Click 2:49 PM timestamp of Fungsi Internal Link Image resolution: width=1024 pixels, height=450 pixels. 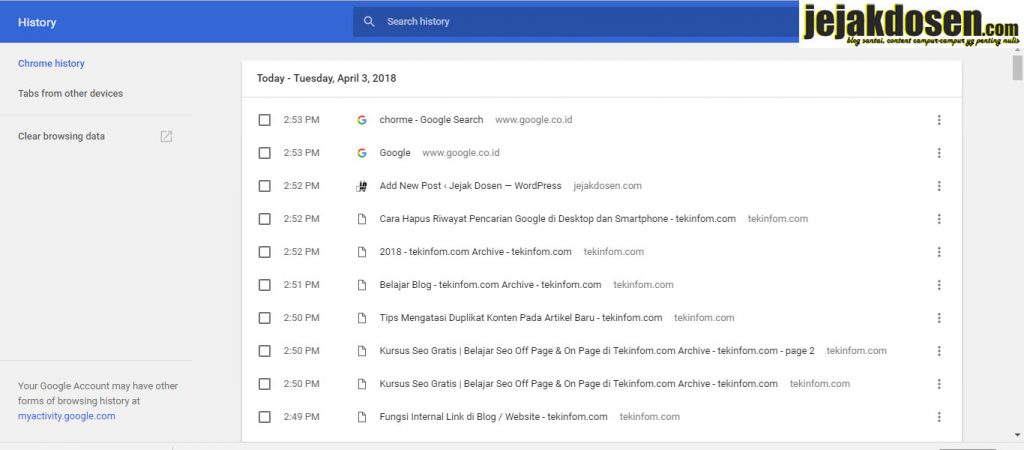[302, 417]
